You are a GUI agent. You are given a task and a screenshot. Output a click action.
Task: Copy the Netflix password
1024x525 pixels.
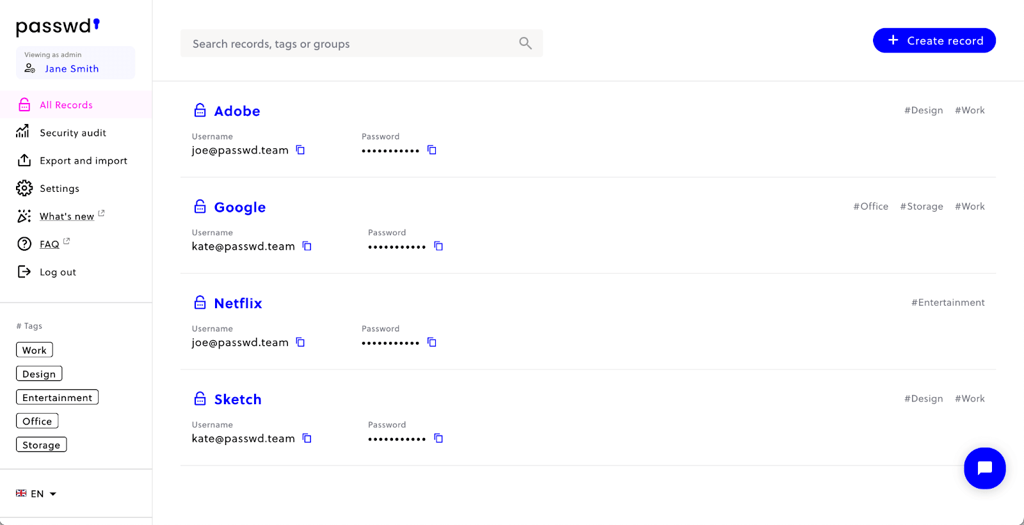click(x=432, y=342)
